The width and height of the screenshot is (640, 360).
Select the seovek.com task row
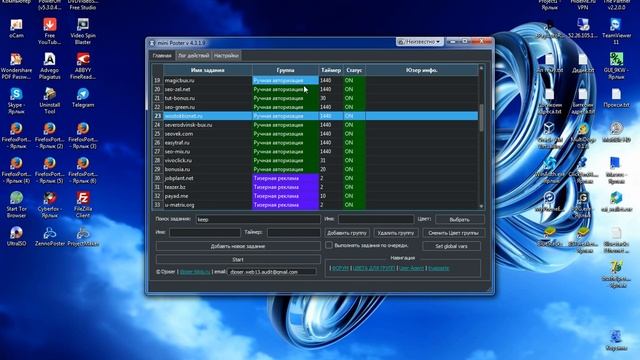click(320, 133)
